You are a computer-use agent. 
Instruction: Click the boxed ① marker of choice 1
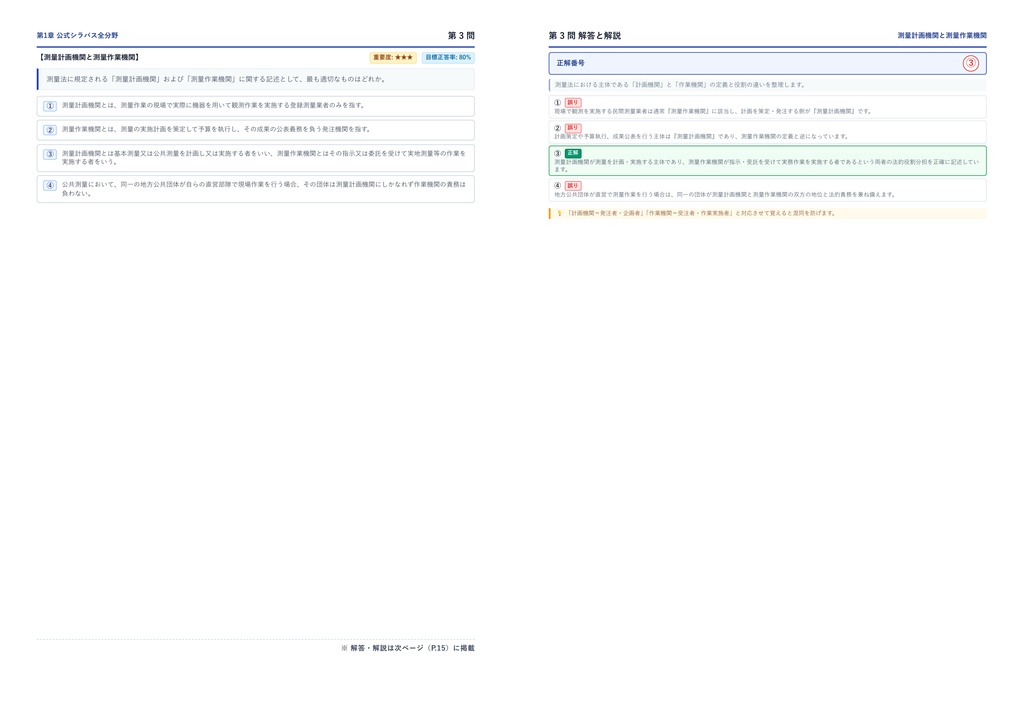pos(50,106)
